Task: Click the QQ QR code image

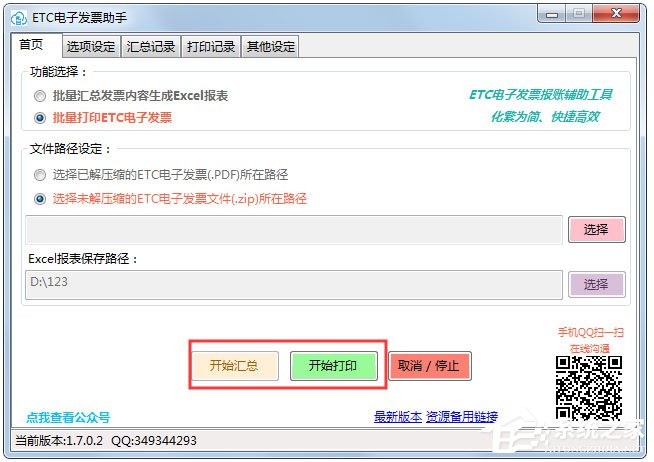Action: (x=589, y=388)
